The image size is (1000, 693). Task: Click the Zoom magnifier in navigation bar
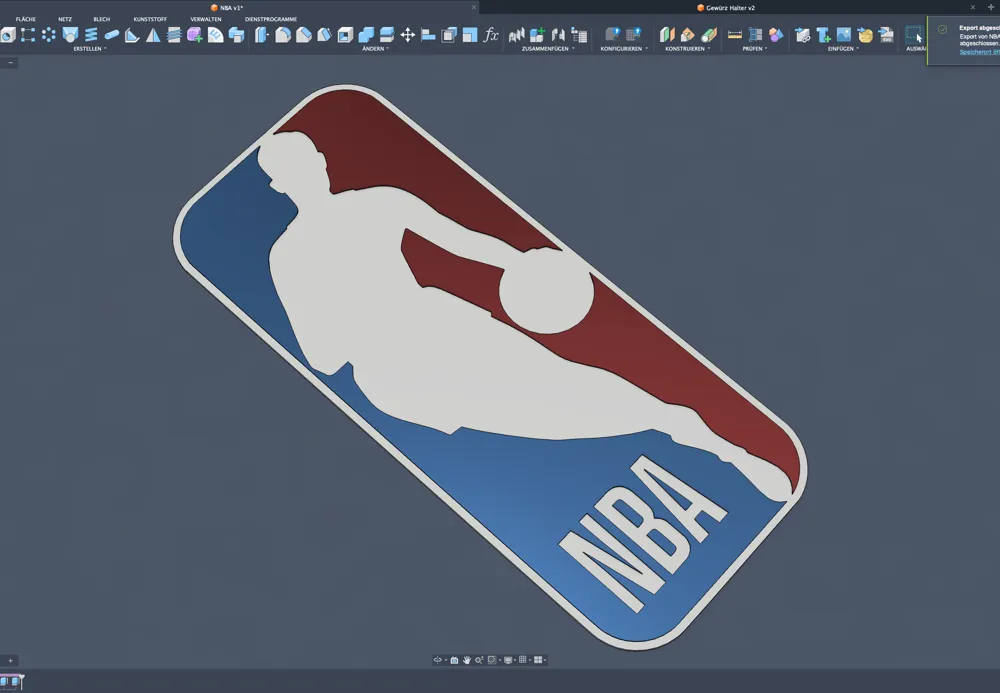[x=479, y=660]
